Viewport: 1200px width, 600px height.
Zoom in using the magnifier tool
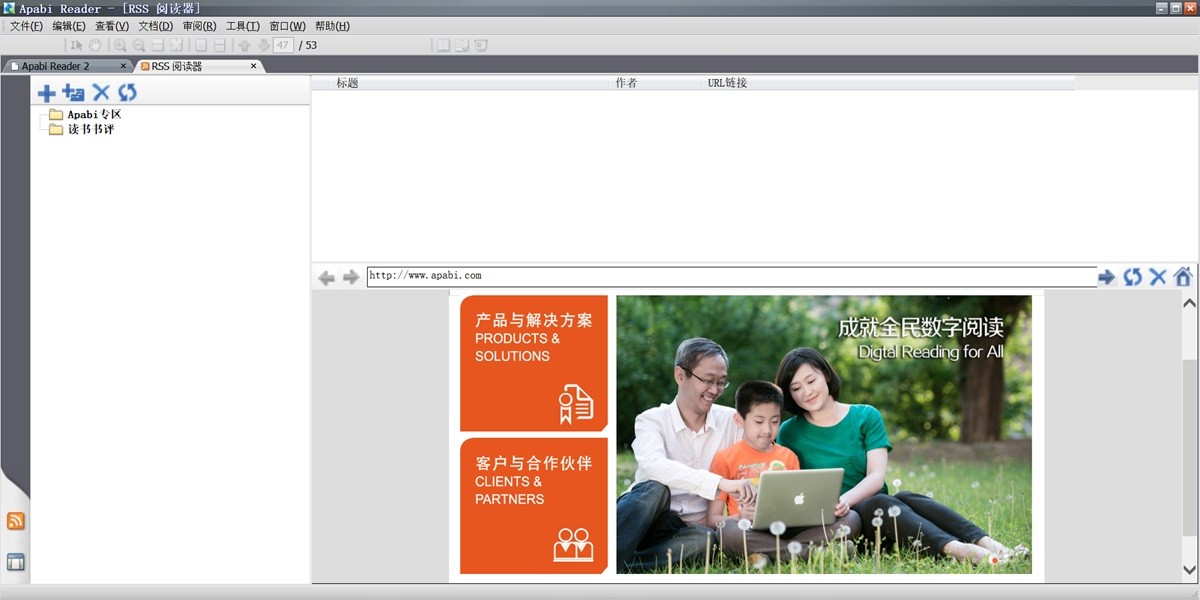pyautogui.click(x=121, y=44)
